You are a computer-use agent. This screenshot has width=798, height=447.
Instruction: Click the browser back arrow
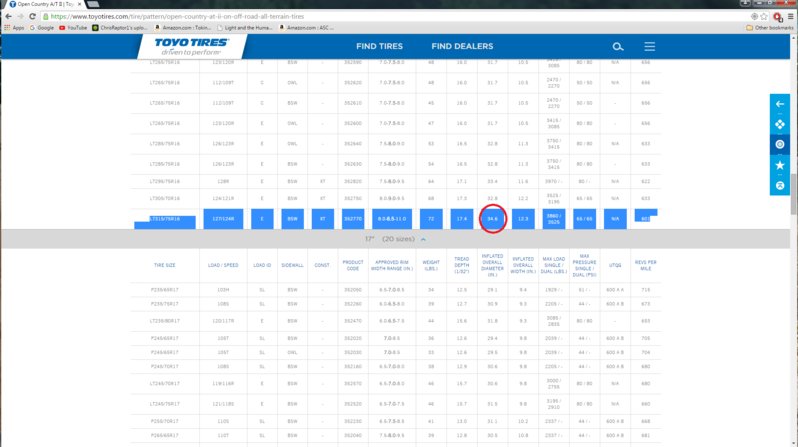[x=8, y=16]
